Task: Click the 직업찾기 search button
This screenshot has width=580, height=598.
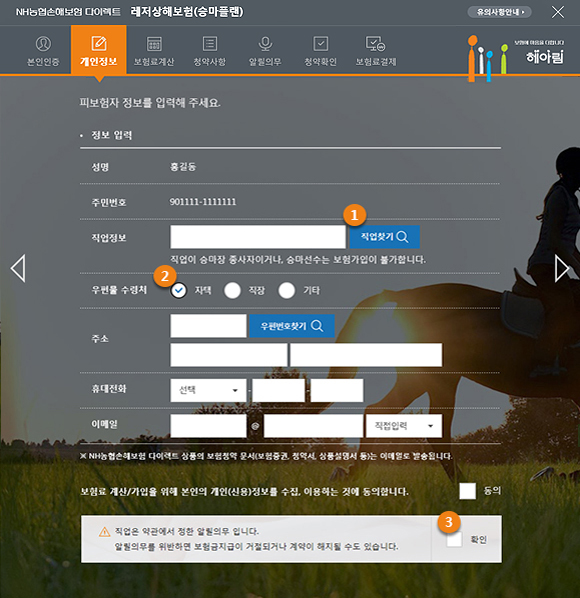Action: [384, 237]
